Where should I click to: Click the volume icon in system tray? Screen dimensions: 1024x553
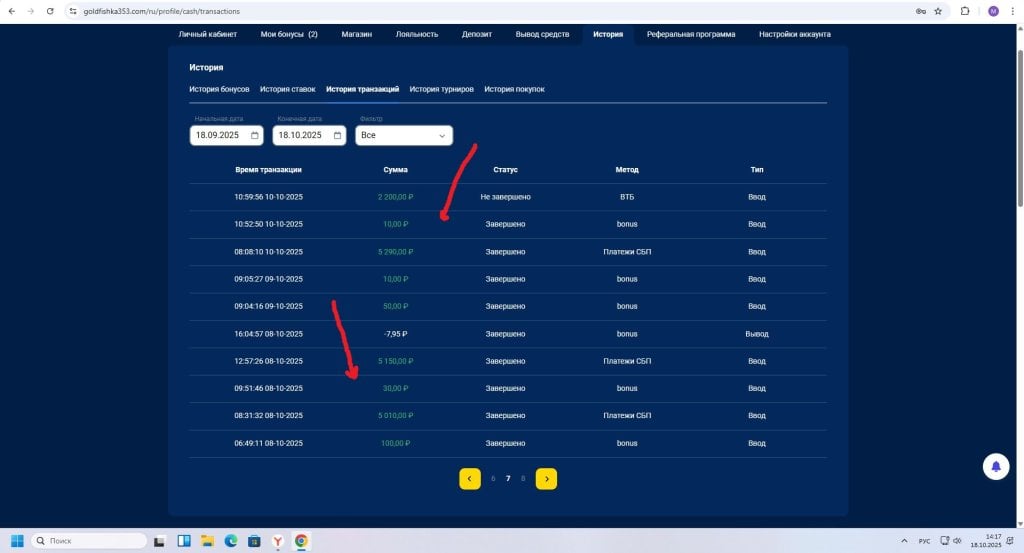coord(957,541)
